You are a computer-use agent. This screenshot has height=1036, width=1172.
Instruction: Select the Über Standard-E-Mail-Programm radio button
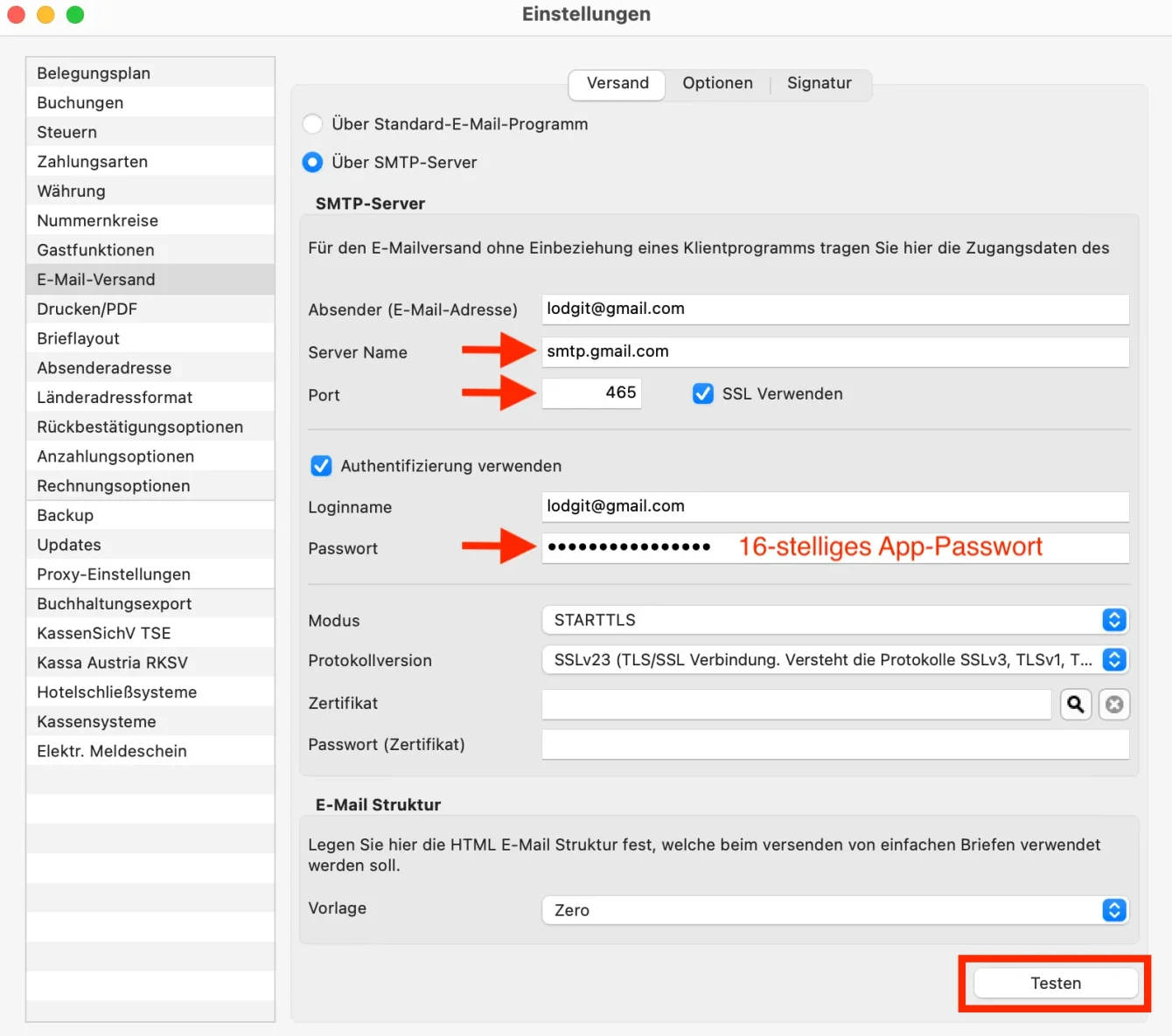click(312, 124)
